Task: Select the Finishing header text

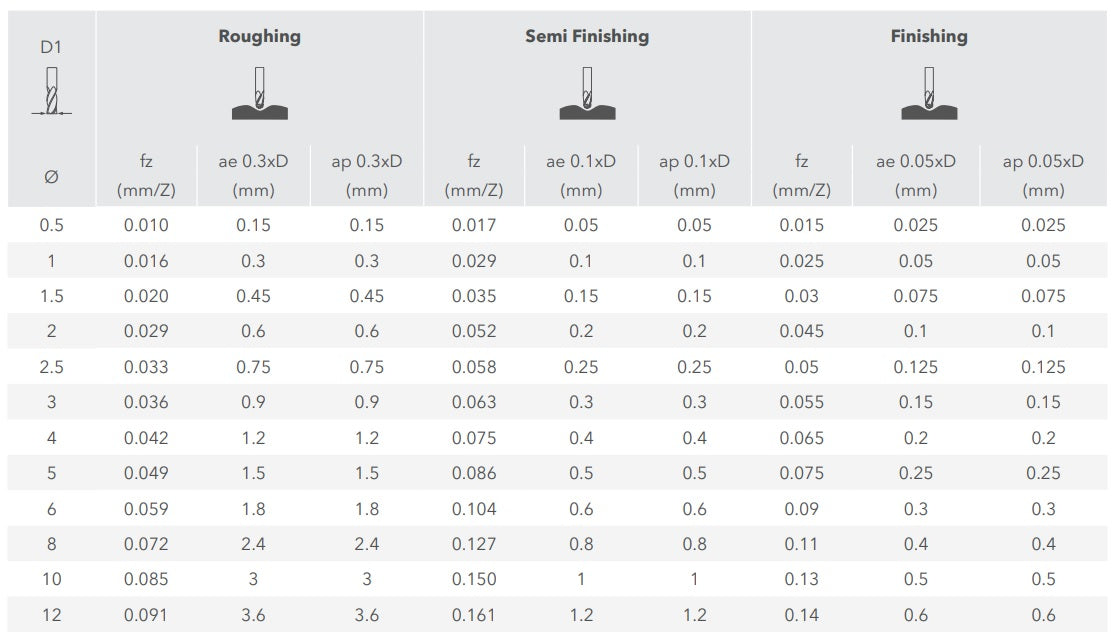Action: click(929, 36)
